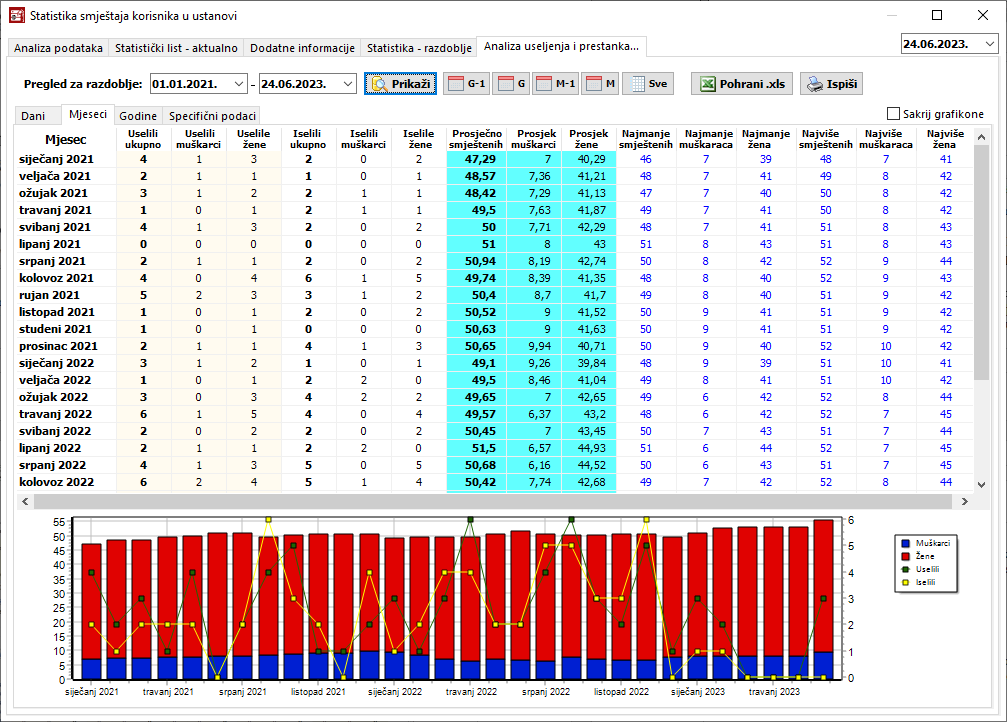Screen dimensions: 1007x722
Task: Open the Statistika - razdoblje tab
Action: (x=418, y=48)
